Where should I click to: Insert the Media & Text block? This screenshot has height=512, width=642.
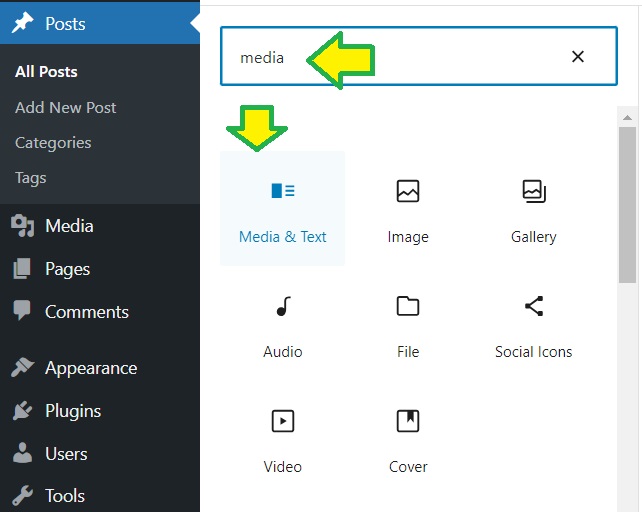283,208
